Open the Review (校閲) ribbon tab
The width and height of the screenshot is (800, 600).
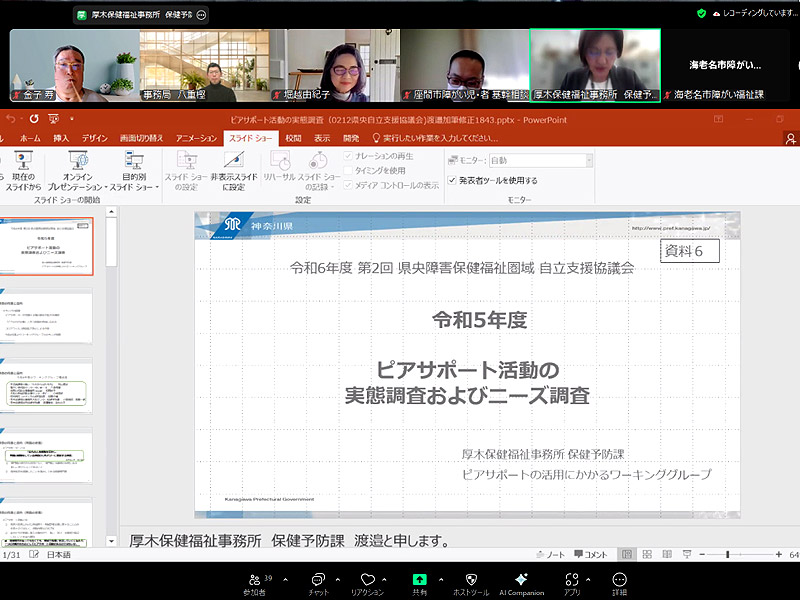click(x=292, y=138)
